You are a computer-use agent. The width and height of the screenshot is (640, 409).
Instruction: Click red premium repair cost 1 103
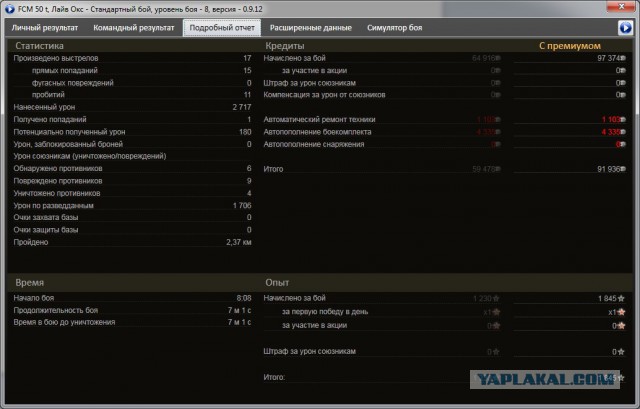point(611,119)
